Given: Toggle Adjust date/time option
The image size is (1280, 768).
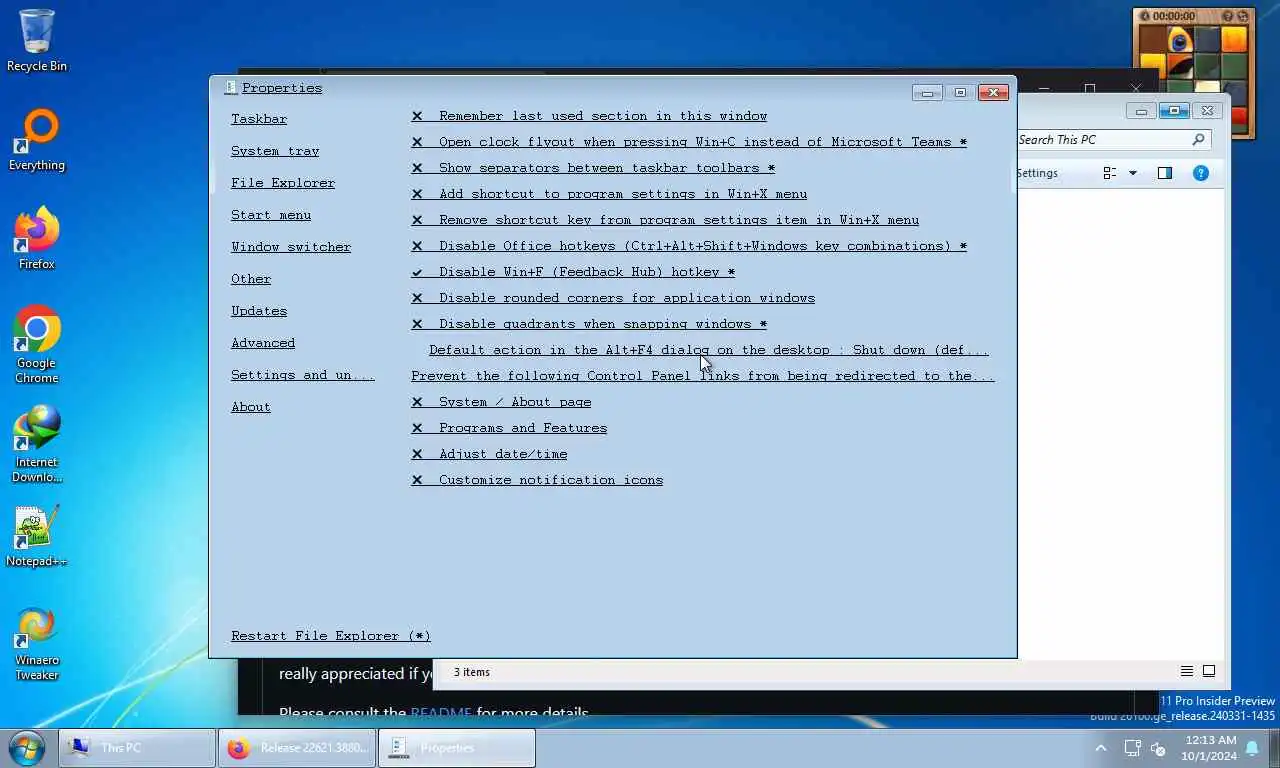Looking at the screenshot, I should pyautogui.click(x=489, y=454).
